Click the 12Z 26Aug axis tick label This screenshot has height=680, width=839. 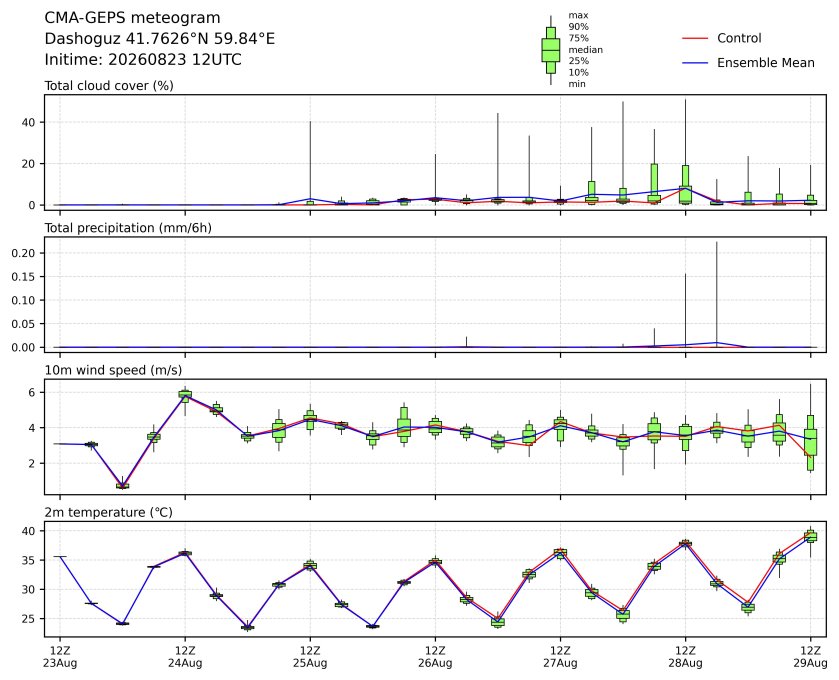435,657
